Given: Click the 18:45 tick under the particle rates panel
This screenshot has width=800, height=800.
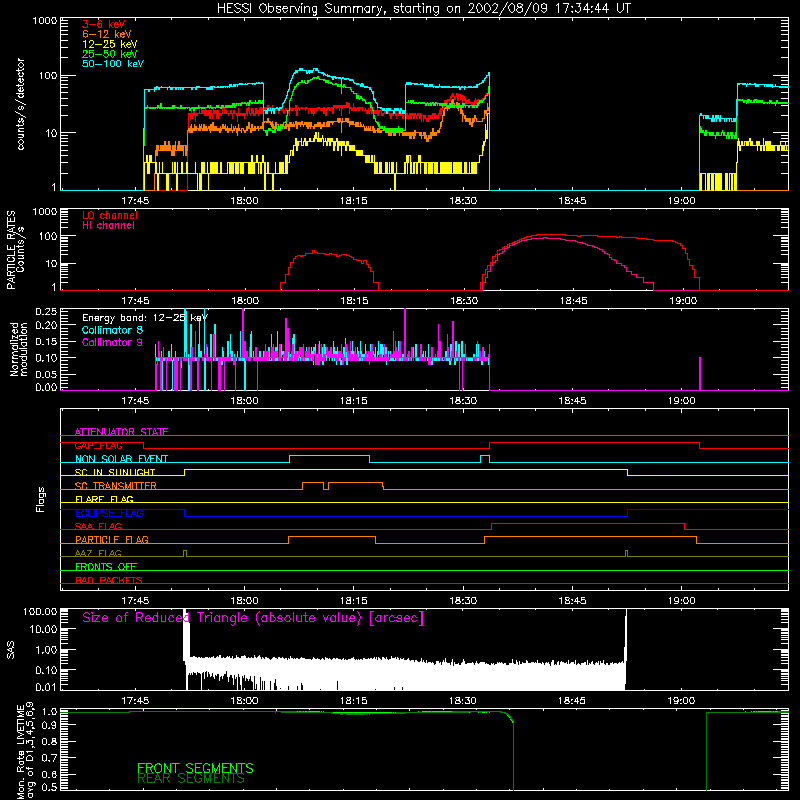Looking at the screenshot, I should tap(573, 301).
